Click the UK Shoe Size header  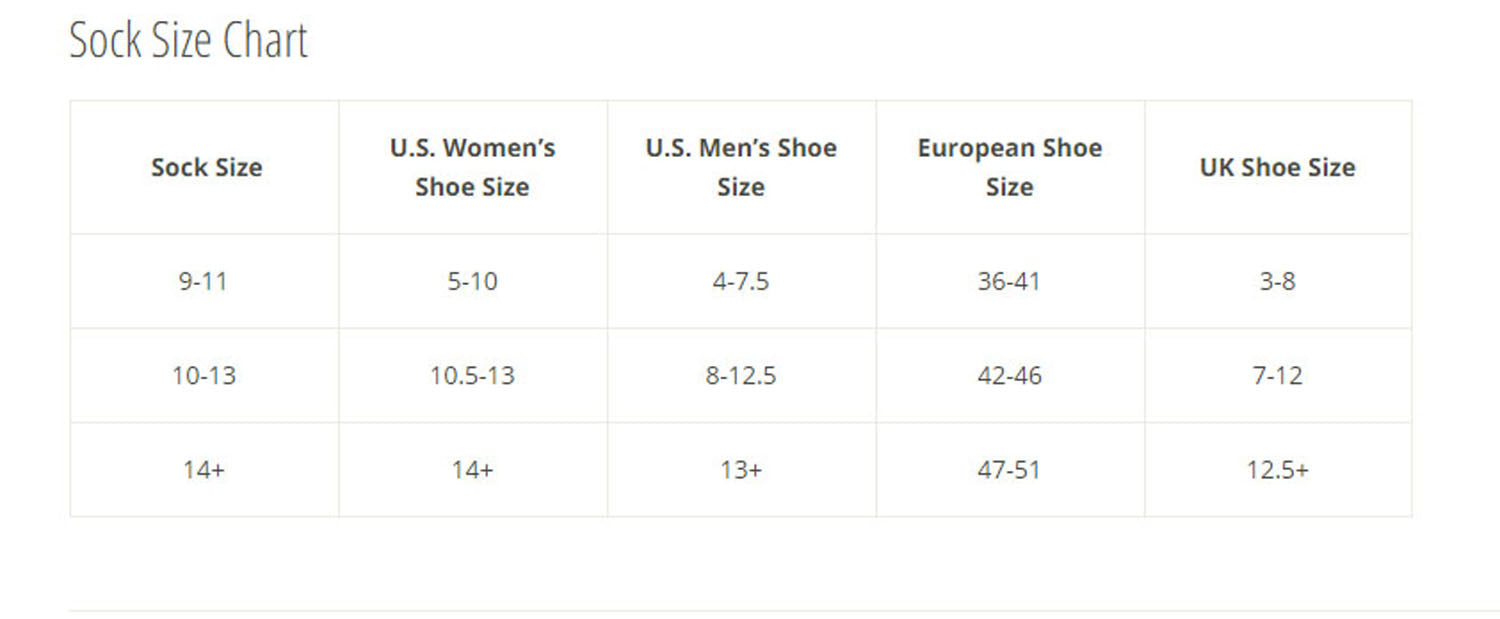1277,167
